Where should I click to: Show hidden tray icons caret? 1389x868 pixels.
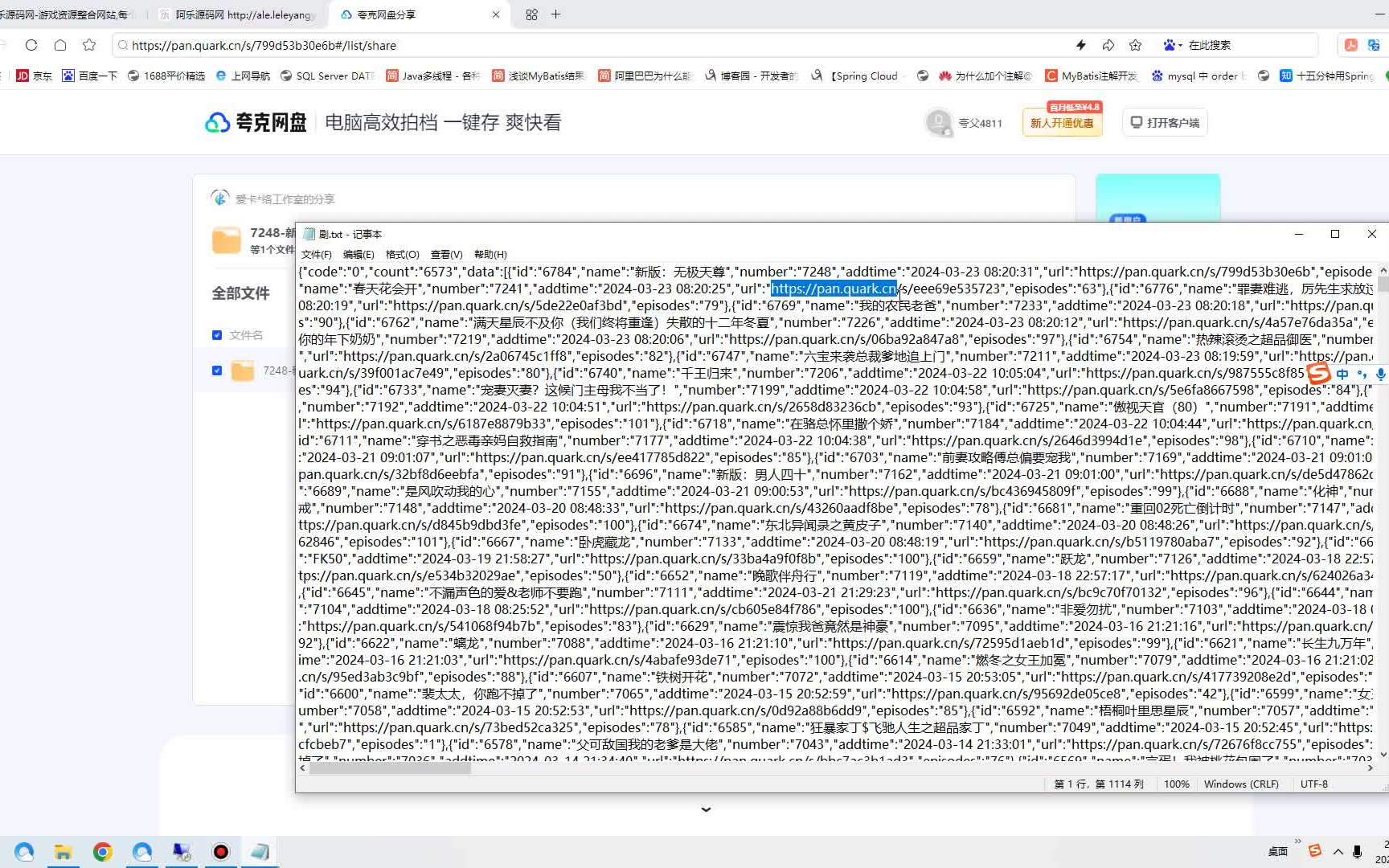[x=1338, y=851]
